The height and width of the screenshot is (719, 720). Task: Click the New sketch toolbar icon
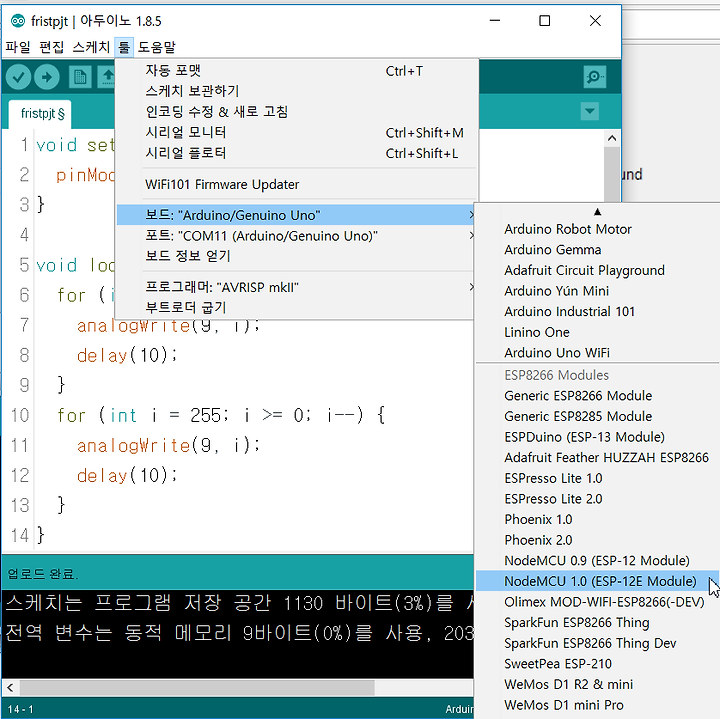click(80, 77)
